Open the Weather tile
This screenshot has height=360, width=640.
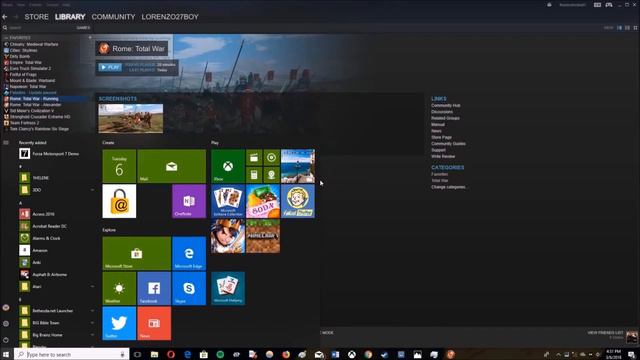(x=119, y=289)
